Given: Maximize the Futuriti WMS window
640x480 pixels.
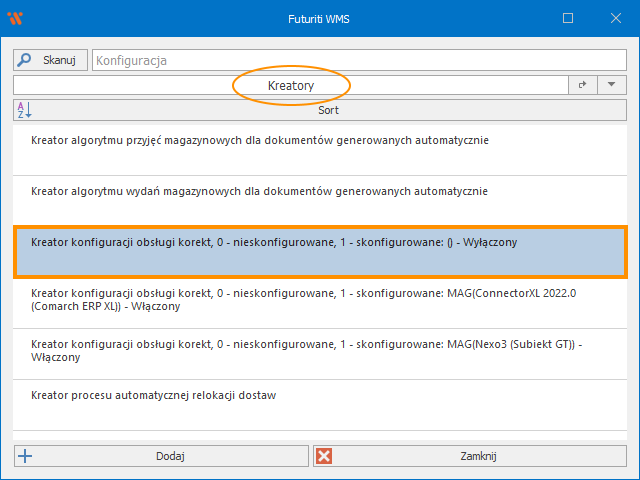Looking at the screenshot, I should tap(568, 18).
